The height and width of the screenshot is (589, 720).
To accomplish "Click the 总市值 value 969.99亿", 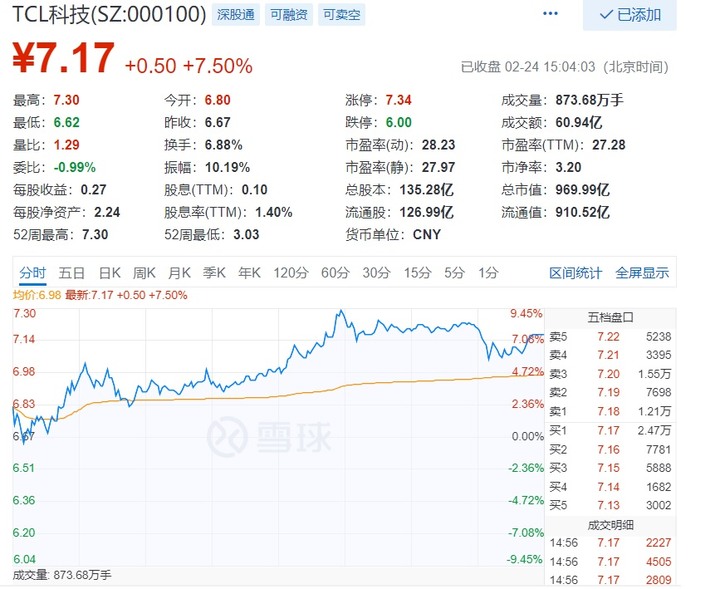I will point(582,190).
